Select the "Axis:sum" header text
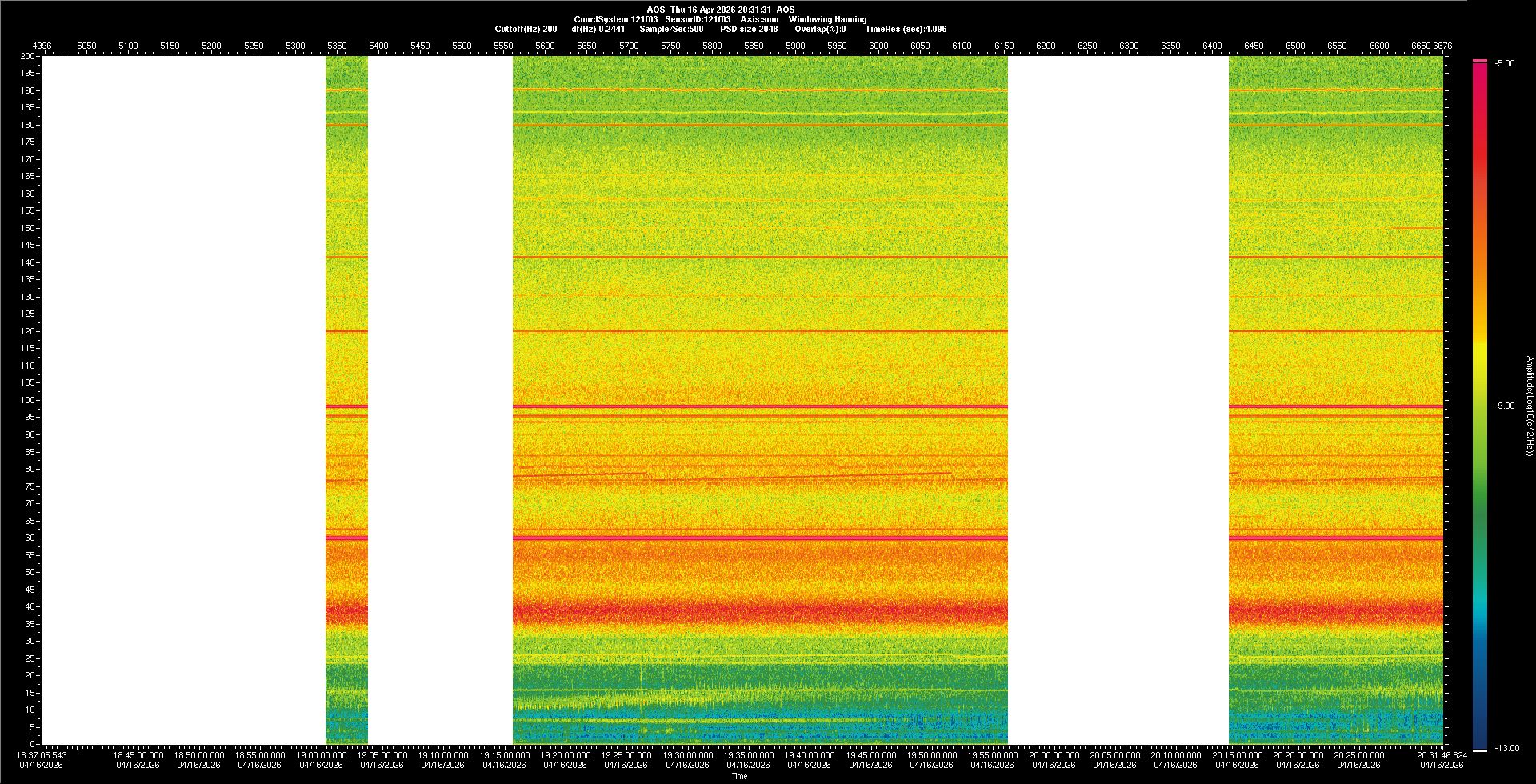Viewport: 1536px width, 784px height. pyautogui.click(x=759, y=19)
